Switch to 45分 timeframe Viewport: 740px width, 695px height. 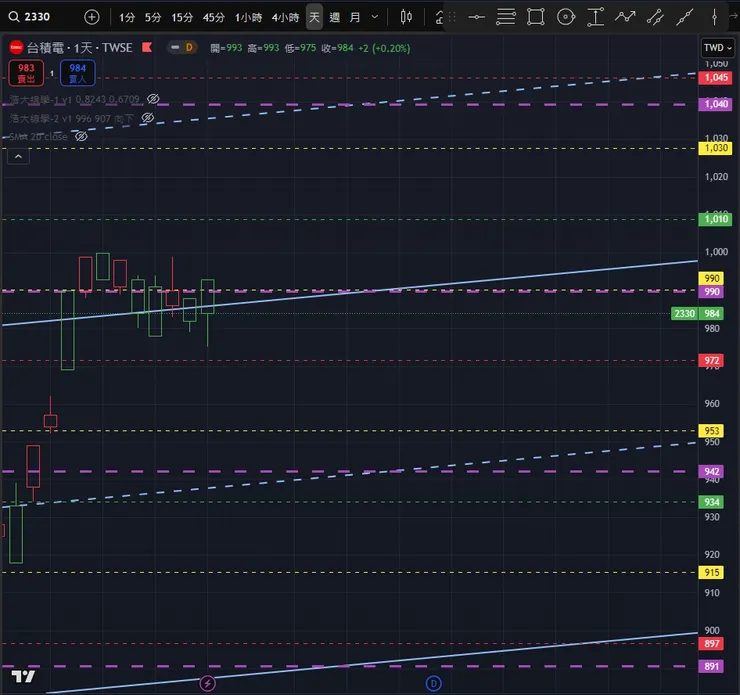pyautogui.click(x=213, y=17)
